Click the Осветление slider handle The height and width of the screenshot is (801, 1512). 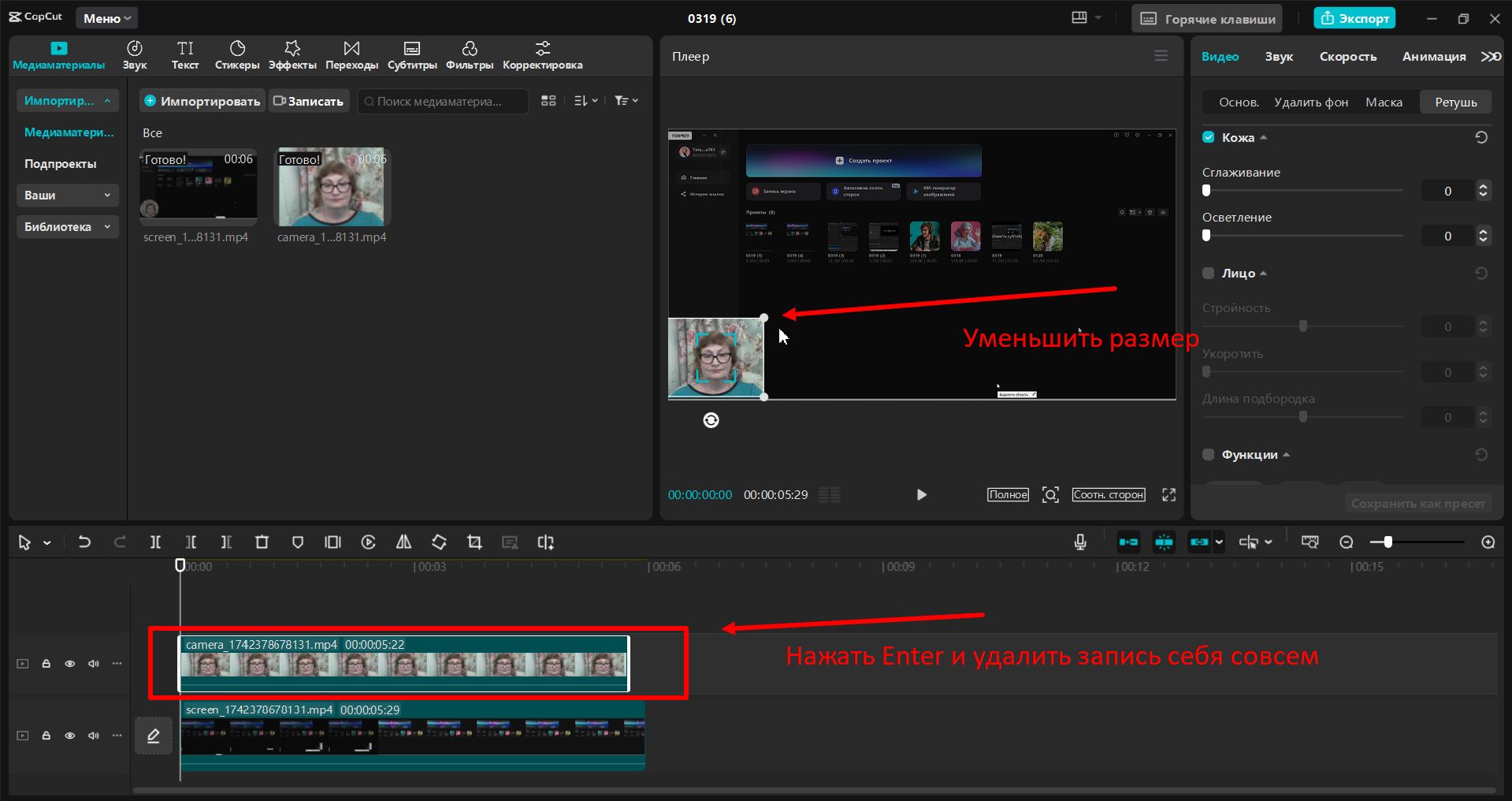coord(1206,236)
